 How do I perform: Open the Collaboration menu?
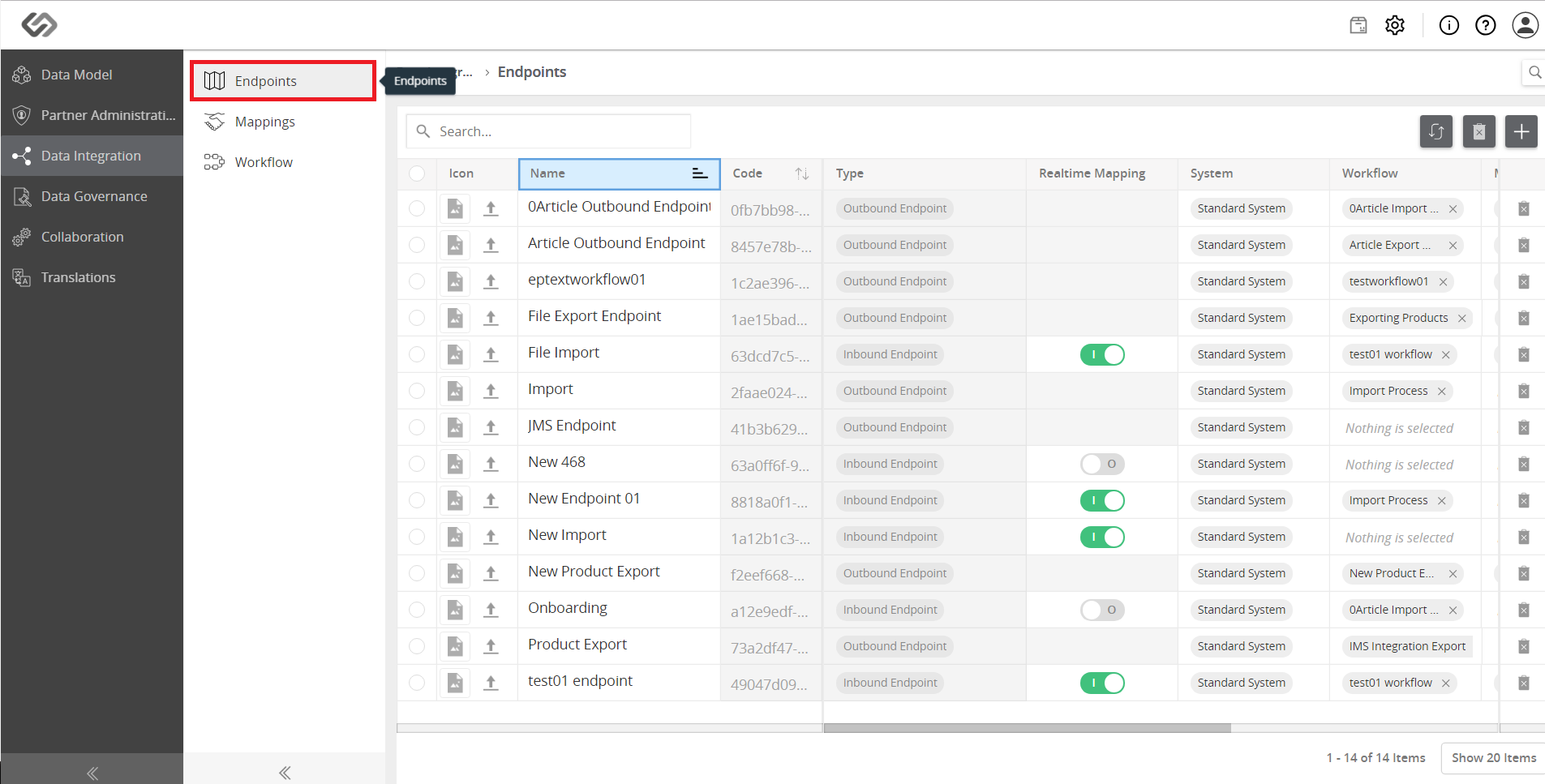92,237
